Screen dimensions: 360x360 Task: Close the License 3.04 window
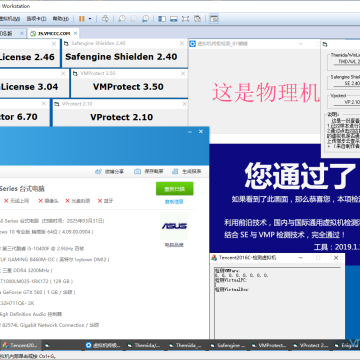pyautogui.click(x=63, y=73)
